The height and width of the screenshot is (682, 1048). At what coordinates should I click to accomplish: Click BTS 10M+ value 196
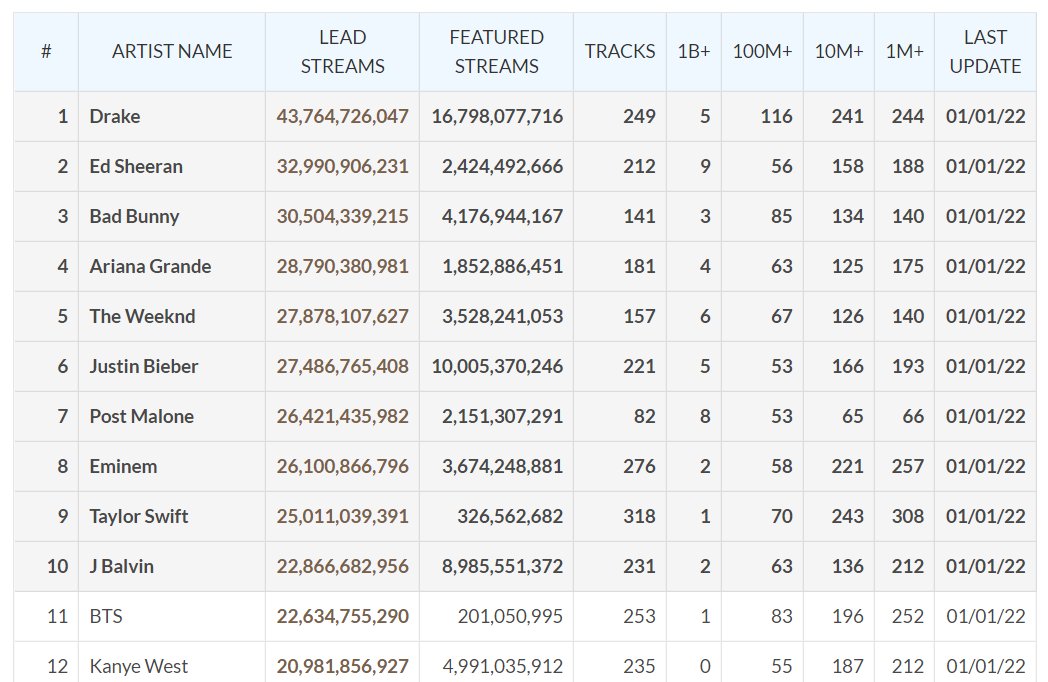[x=847, y=616]
